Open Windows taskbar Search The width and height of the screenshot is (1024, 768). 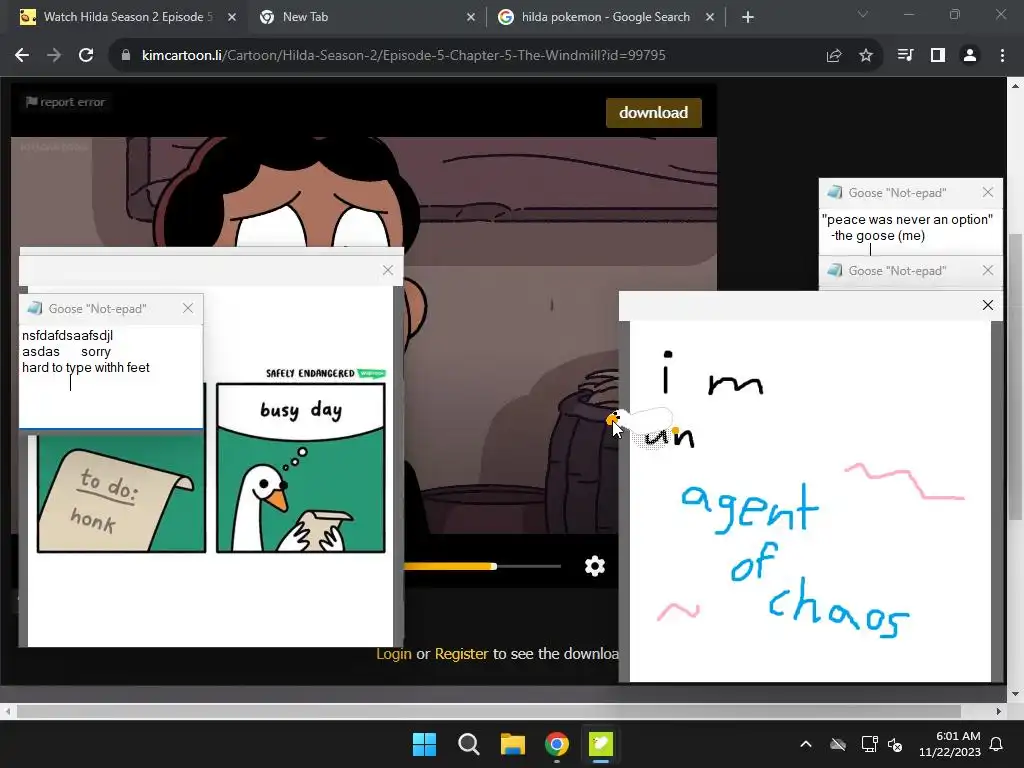(468, 744)
